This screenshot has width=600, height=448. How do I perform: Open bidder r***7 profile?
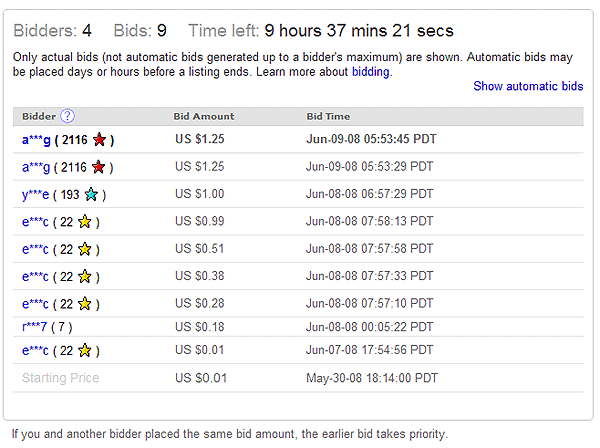pos(34,327)
